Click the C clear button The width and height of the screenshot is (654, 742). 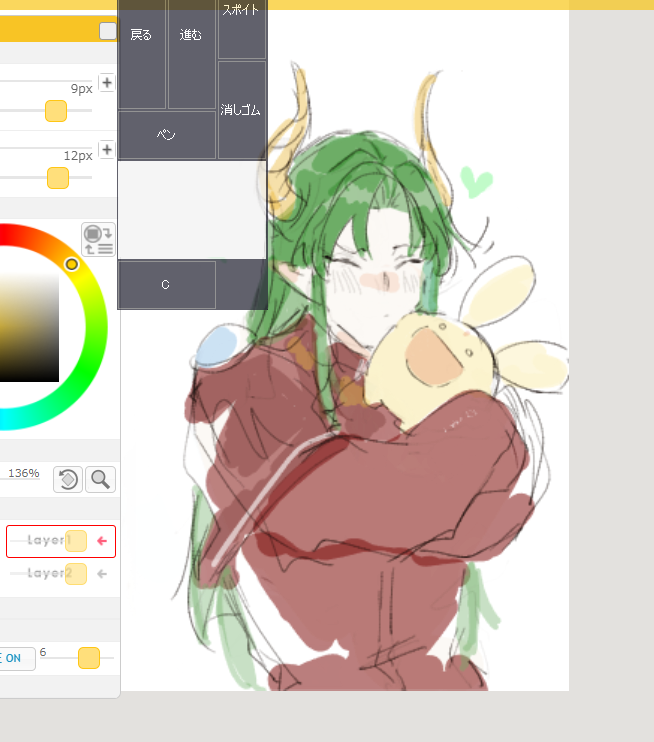(167, 284)
